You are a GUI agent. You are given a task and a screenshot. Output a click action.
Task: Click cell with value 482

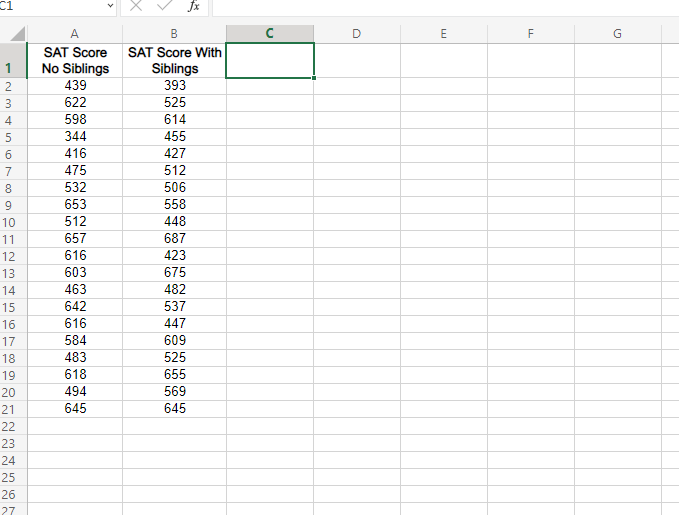[x=175, y=290]
